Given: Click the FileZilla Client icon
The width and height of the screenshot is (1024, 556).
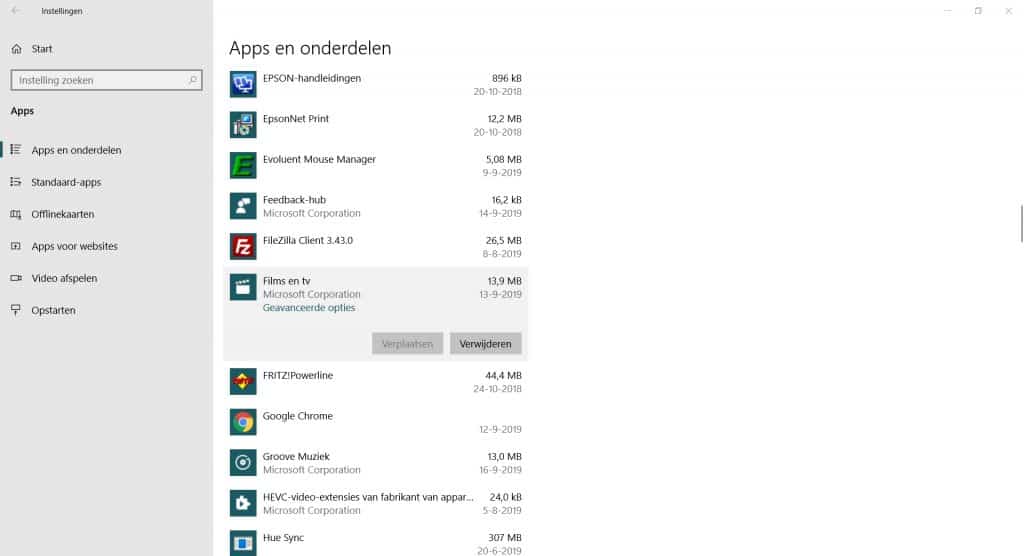Looking at the screenshot, I should [243, 246].
